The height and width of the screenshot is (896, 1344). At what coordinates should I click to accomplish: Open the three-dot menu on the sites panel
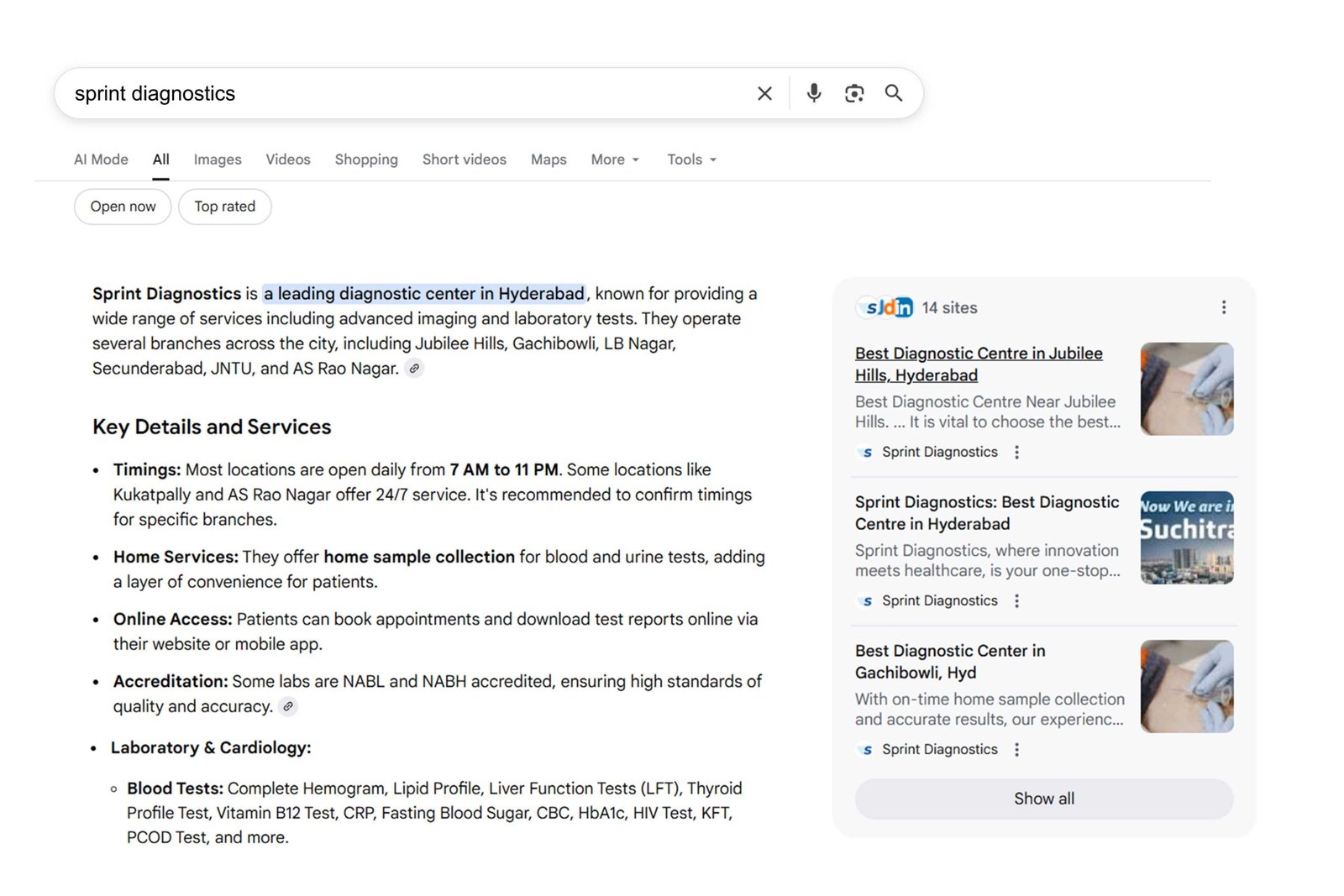pos(1224,307)
